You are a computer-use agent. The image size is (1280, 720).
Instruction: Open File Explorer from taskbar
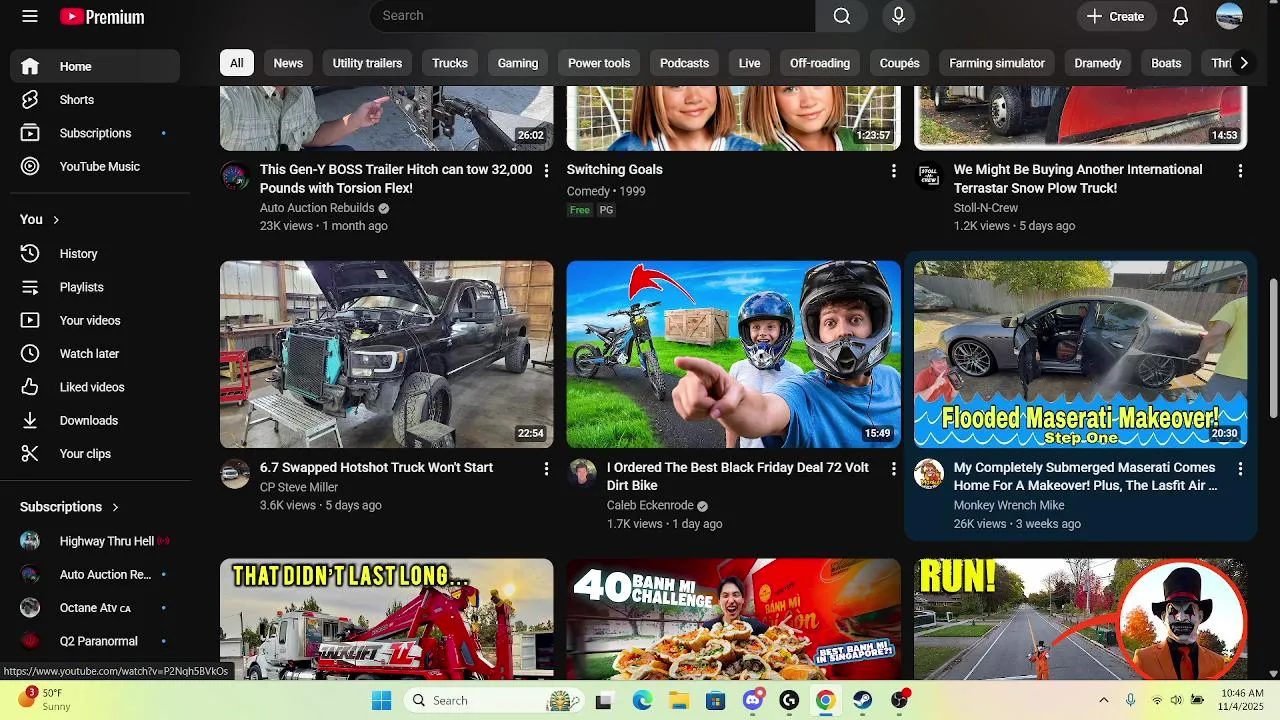678,700
